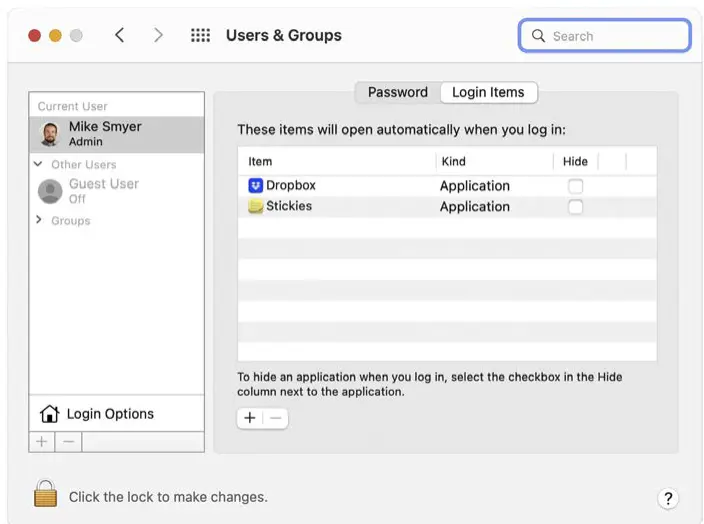Go back with the left arrow
The height and width of the screenshot is (524, 704).
click(x=120, y=35)
